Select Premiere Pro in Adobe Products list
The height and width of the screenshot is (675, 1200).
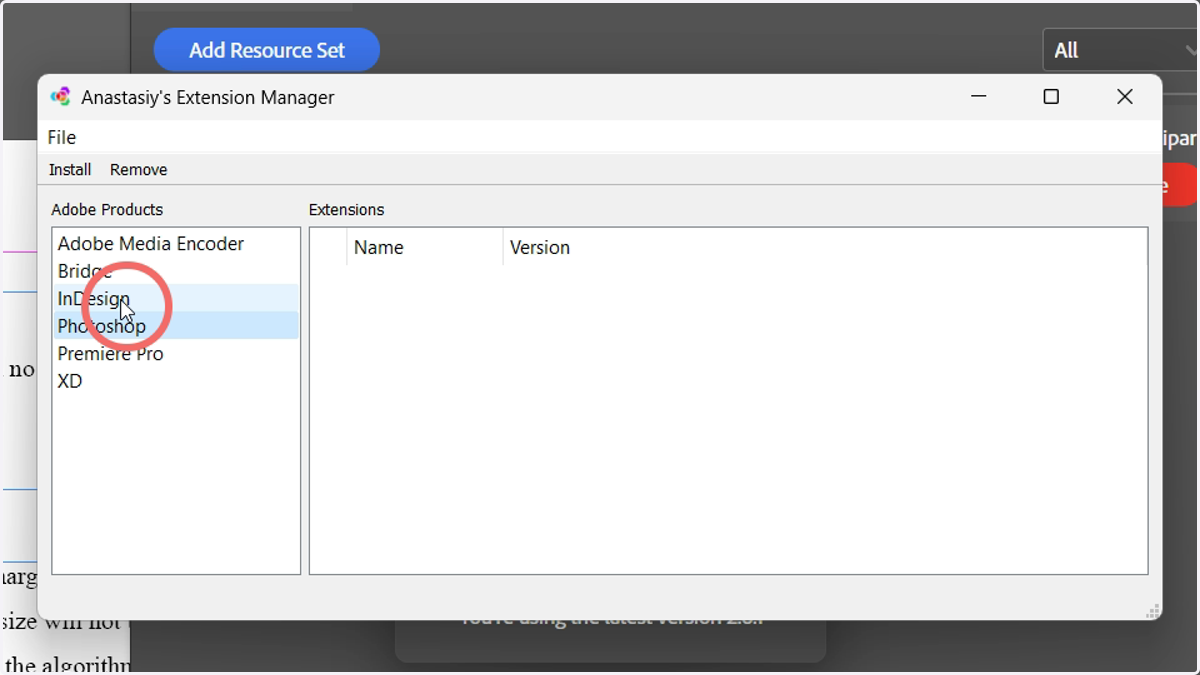click(x=176, y=353)
